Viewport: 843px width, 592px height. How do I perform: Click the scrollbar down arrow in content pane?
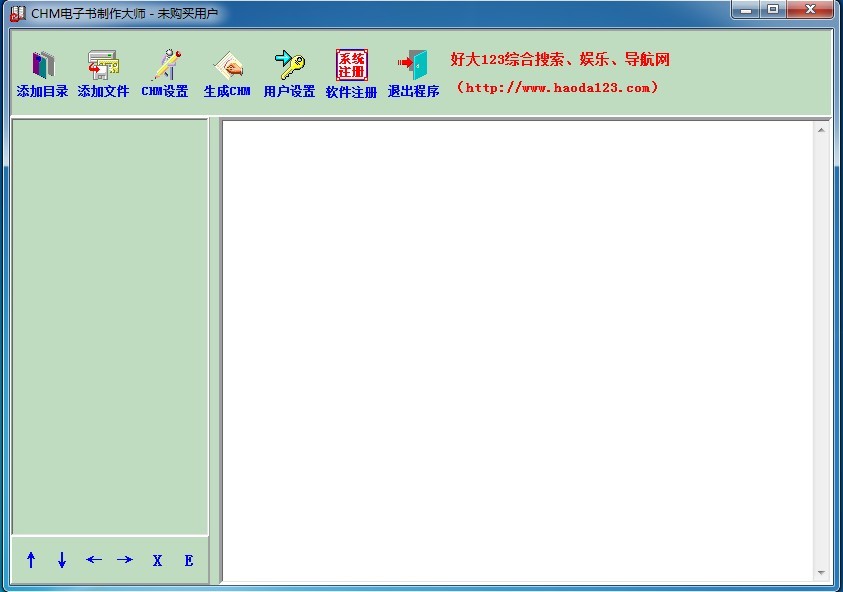click(822, 573)
